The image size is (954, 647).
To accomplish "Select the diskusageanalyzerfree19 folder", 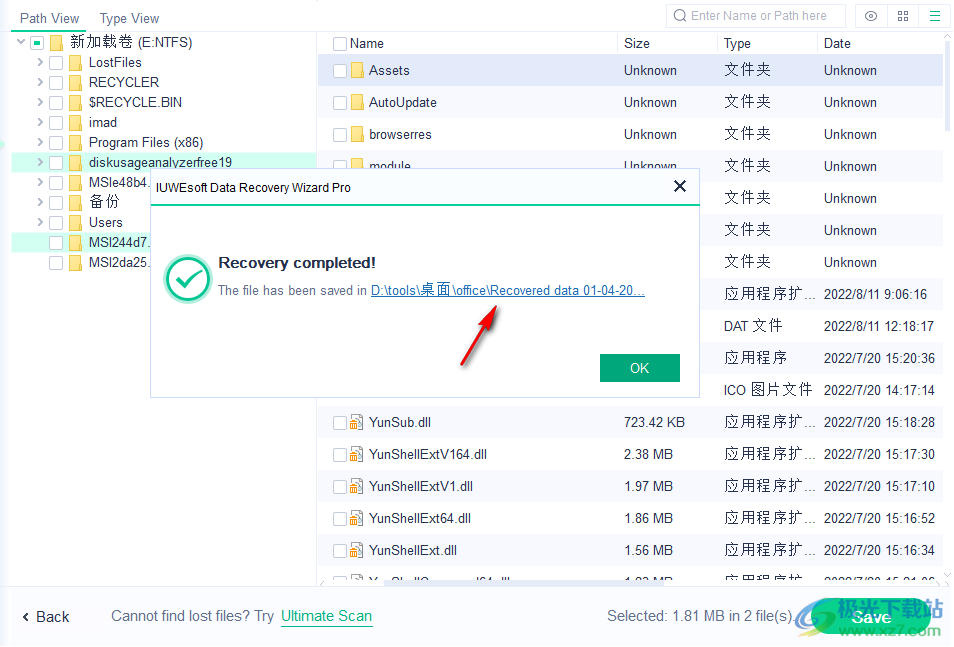I will click(x=160, y=163).
